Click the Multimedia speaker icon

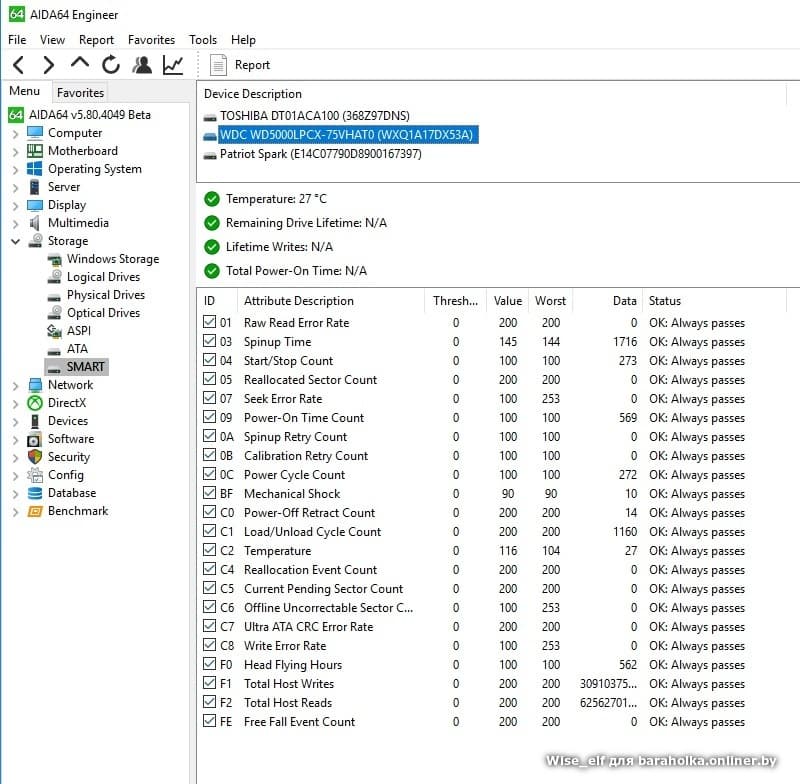35,222
